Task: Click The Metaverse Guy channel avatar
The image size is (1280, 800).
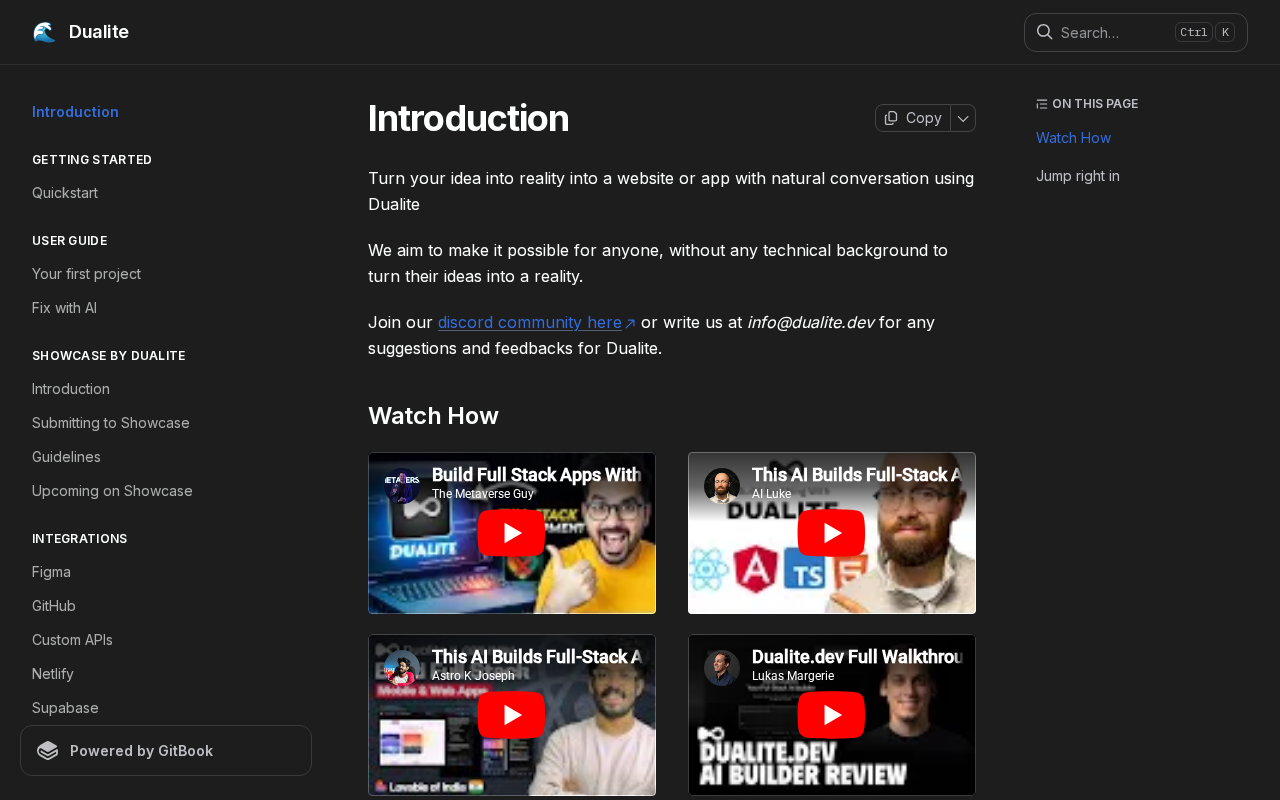Action: click(402, 486)
